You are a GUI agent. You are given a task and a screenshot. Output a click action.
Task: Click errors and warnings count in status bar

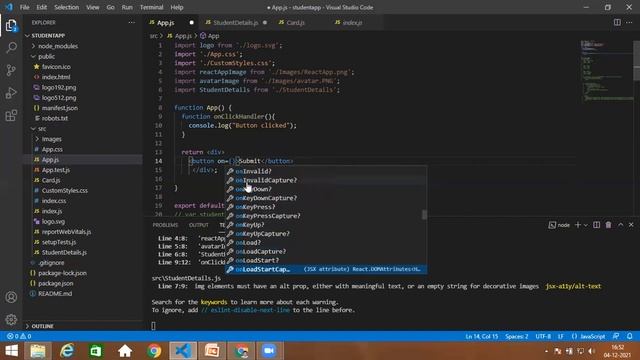pos(19,336)
